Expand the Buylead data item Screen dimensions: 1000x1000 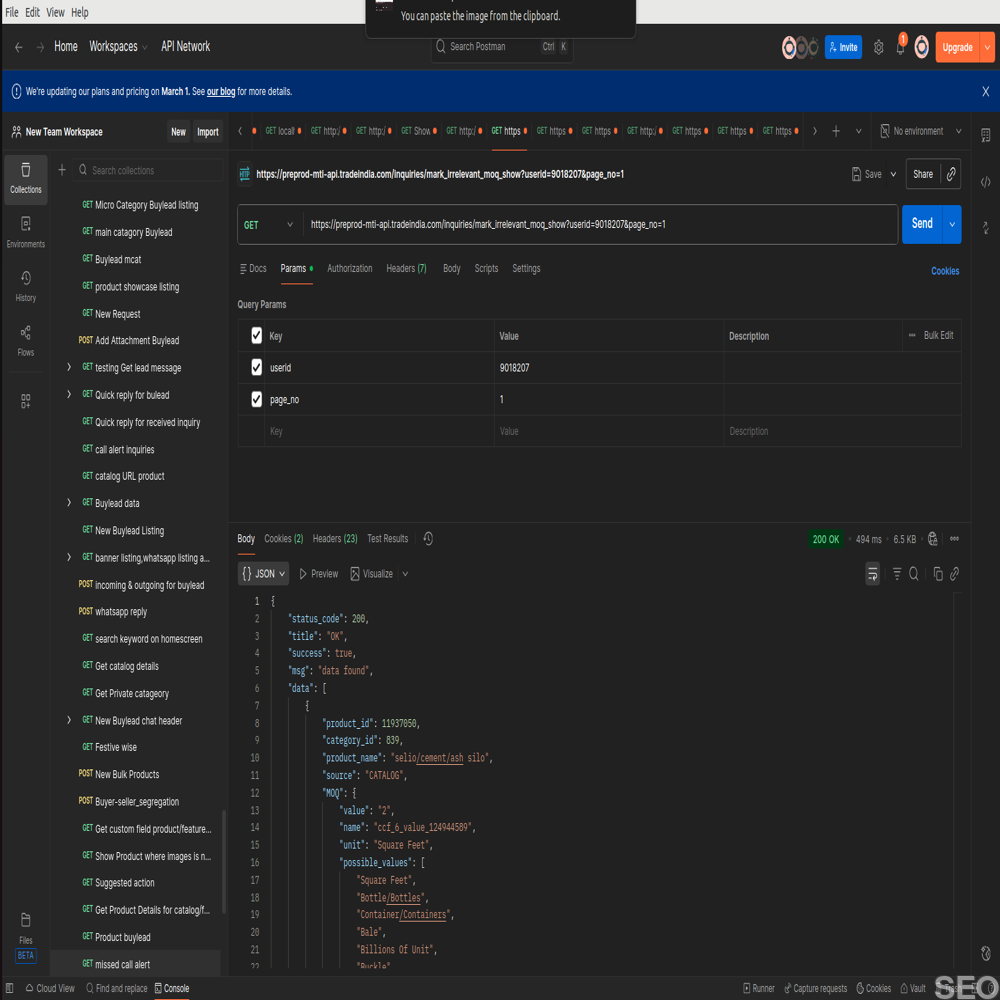coord(69,503)
